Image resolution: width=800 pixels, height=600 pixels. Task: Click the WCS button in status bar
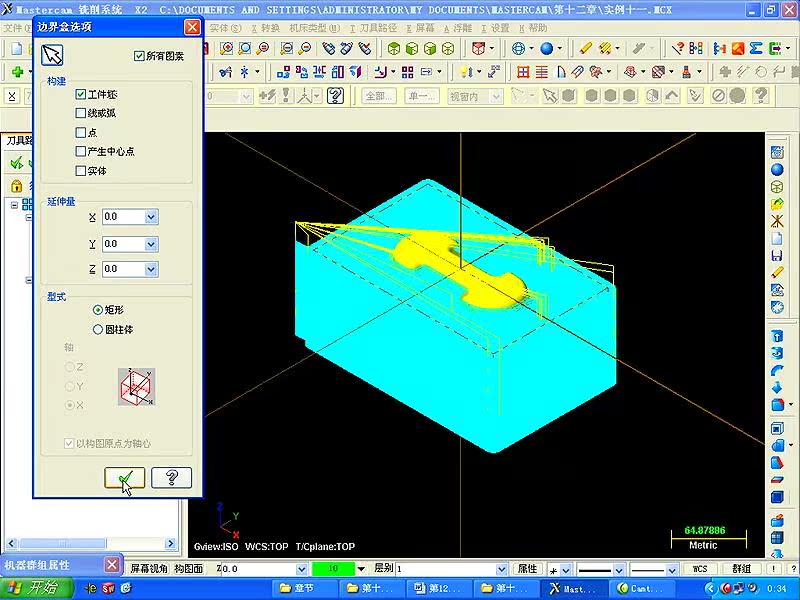coord(700,569)
